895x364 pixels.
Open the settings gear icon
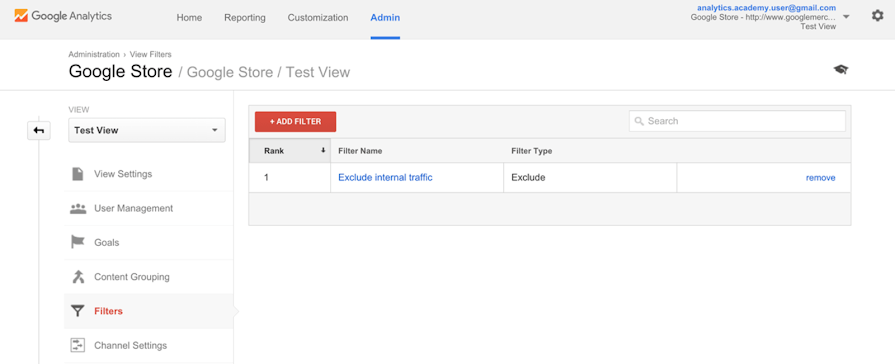877,16
